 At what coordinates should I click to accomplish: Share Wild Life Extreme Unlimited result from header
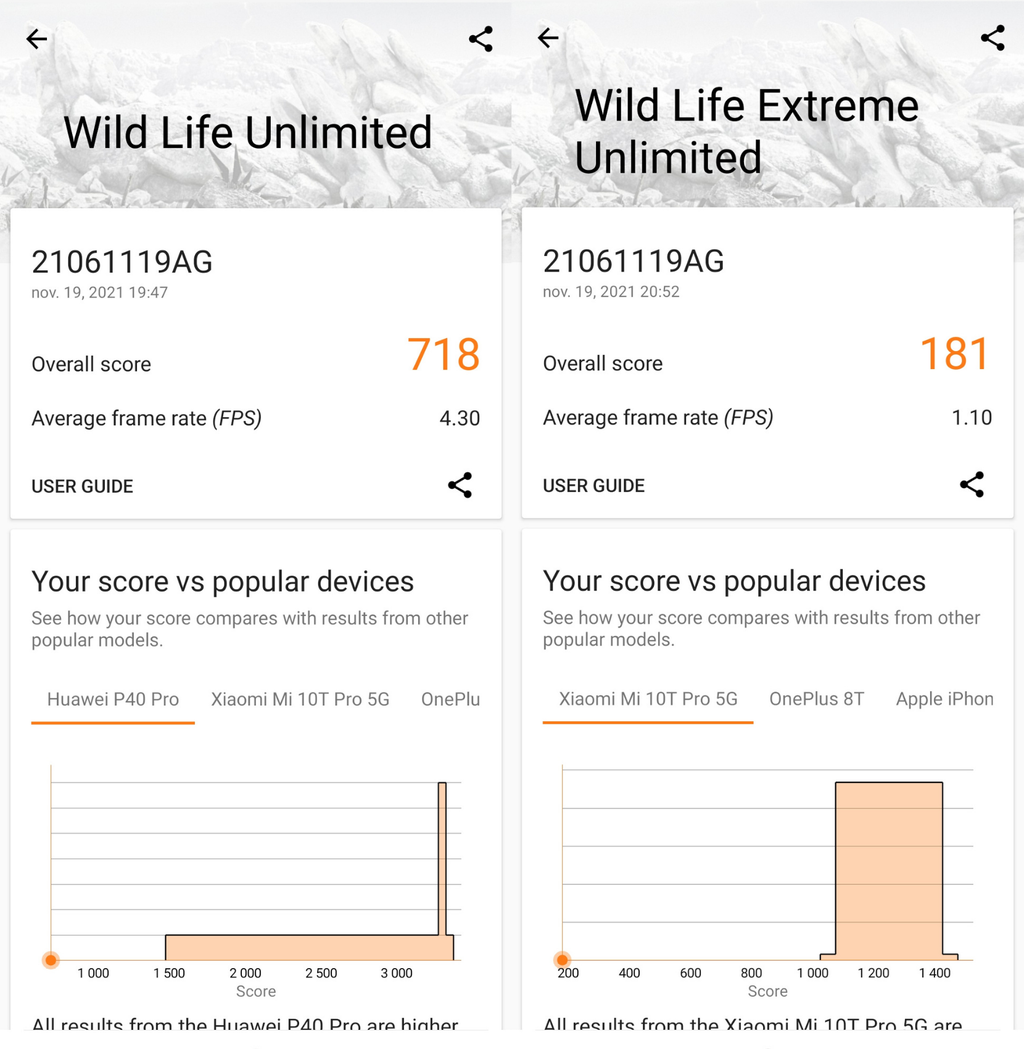click(x=993, y=38)
